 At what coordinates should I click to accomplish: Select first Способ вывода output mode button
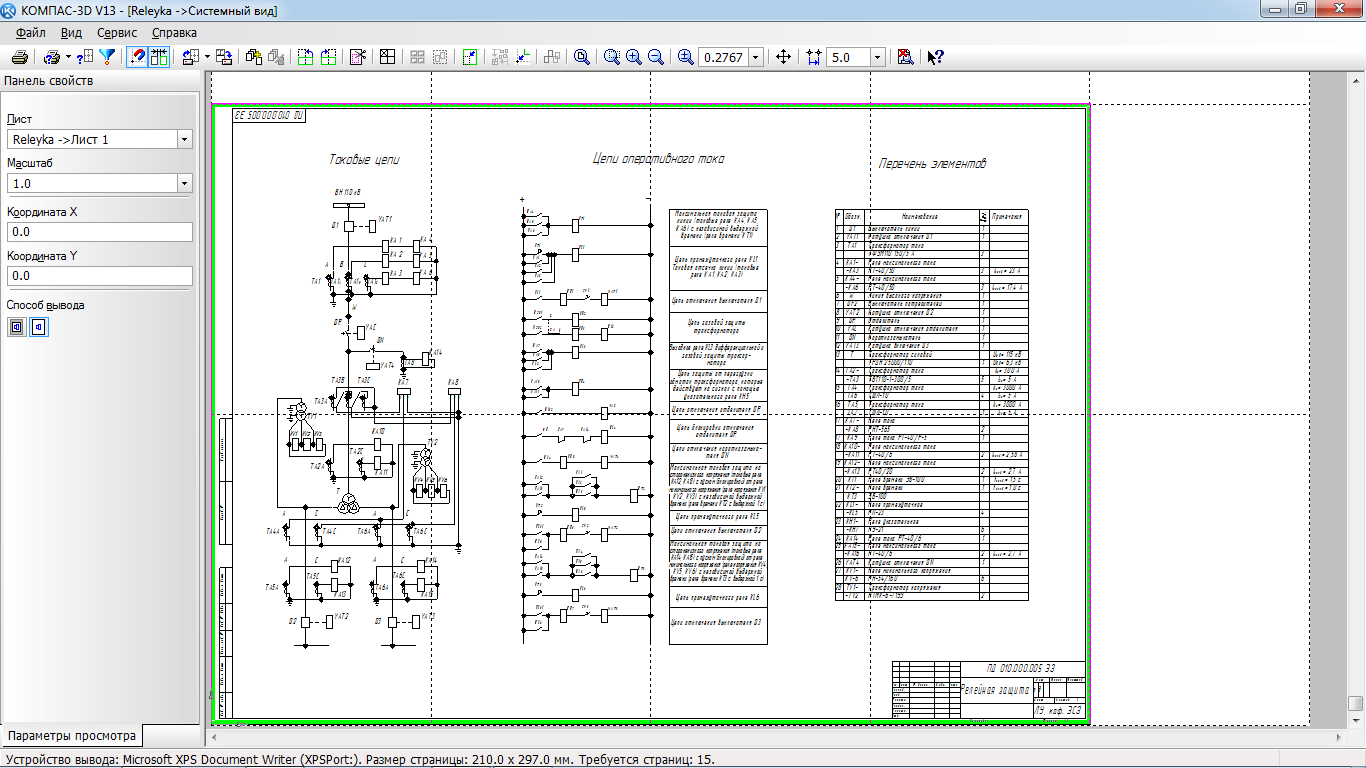[17, 327]
